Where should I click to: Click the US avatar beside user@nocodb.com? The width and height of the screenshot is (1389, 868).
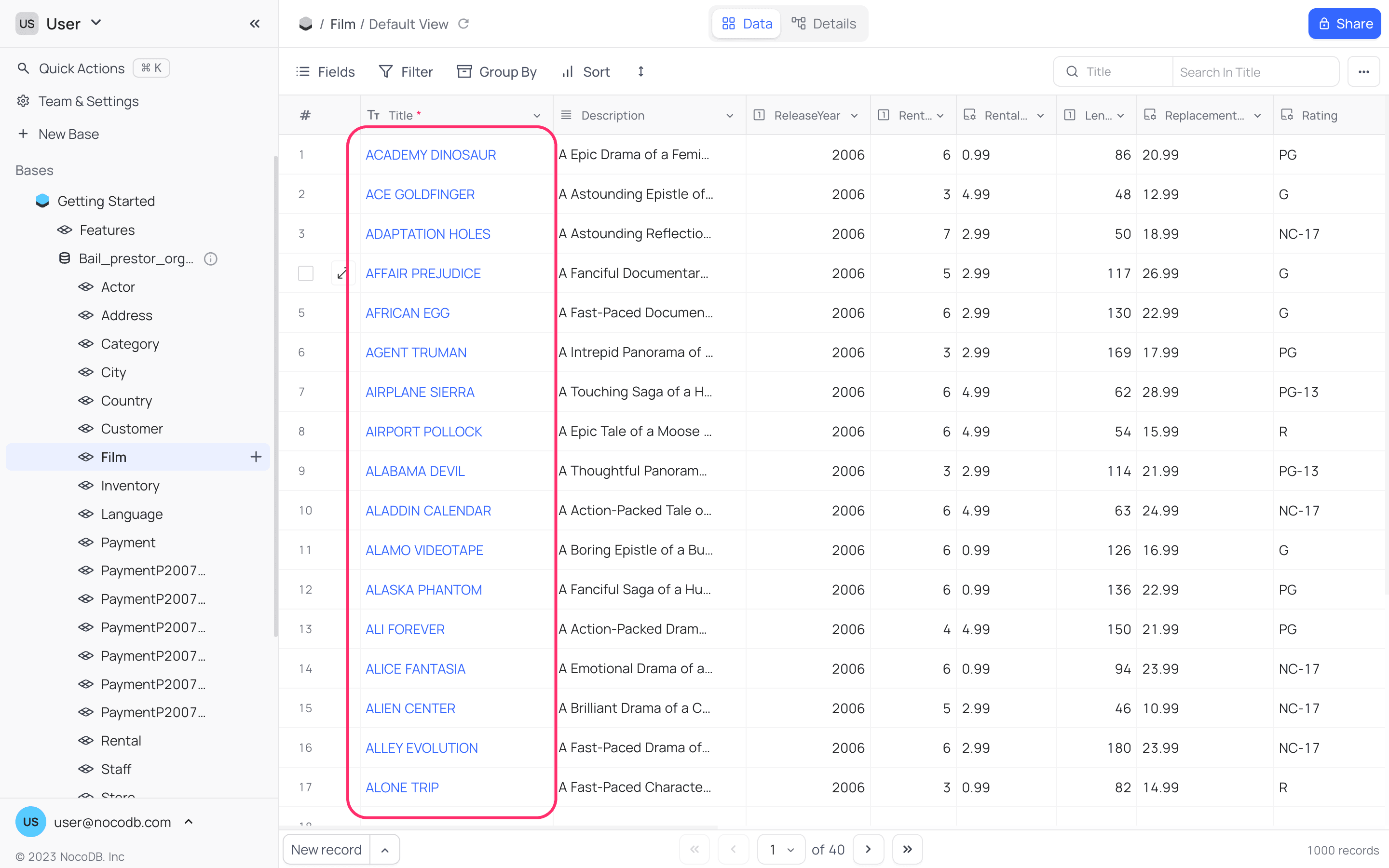[30, 822]
